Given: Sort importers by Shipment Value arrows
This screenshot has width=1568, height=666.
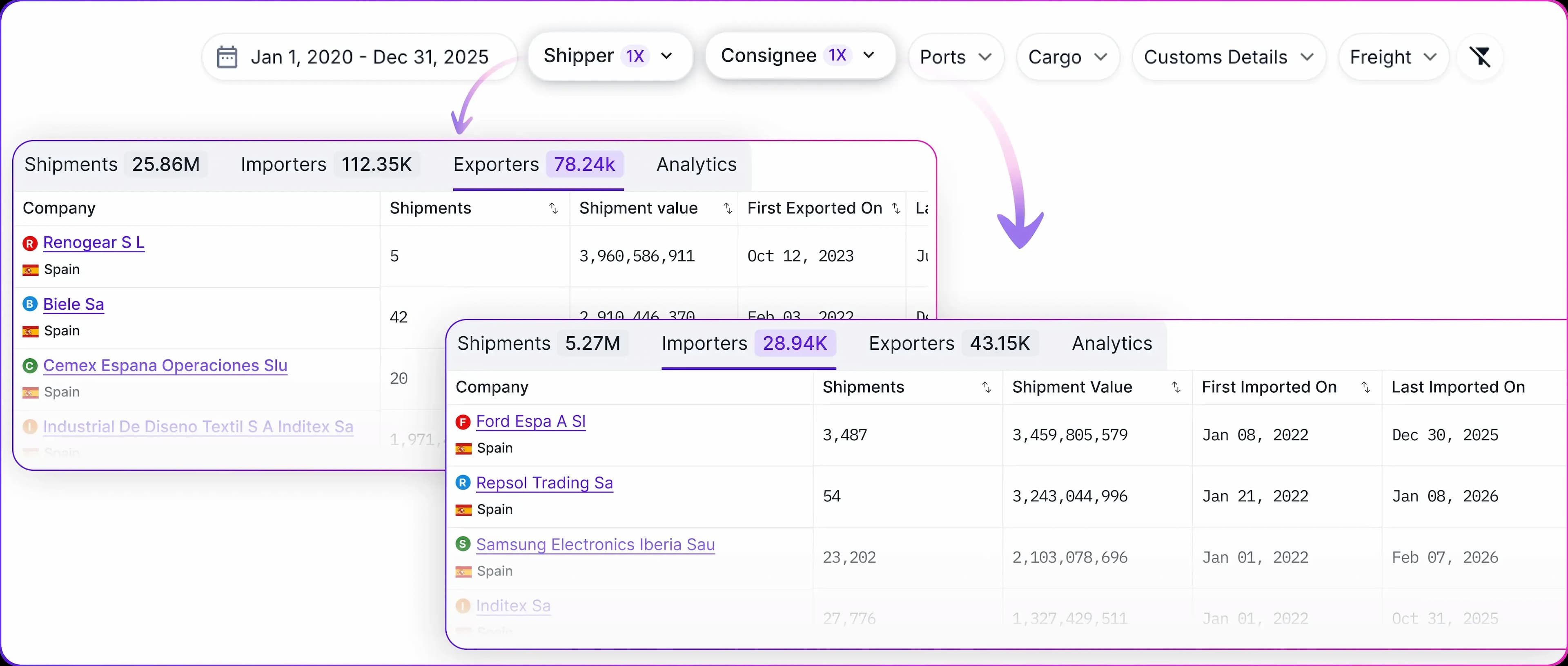Looking at the screenshot, I should pyautogui.click(x=1176, y=387).
